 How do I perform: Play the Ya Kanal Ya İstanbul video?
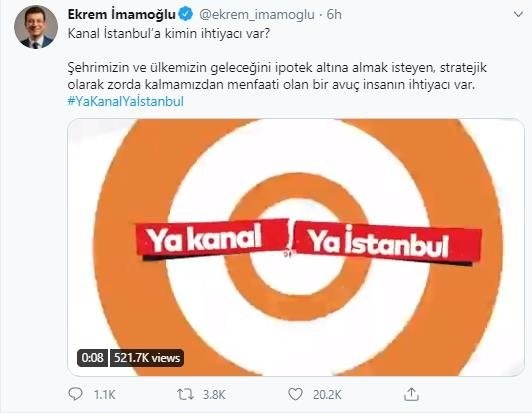pyautogui.click(x=296, y=247)
